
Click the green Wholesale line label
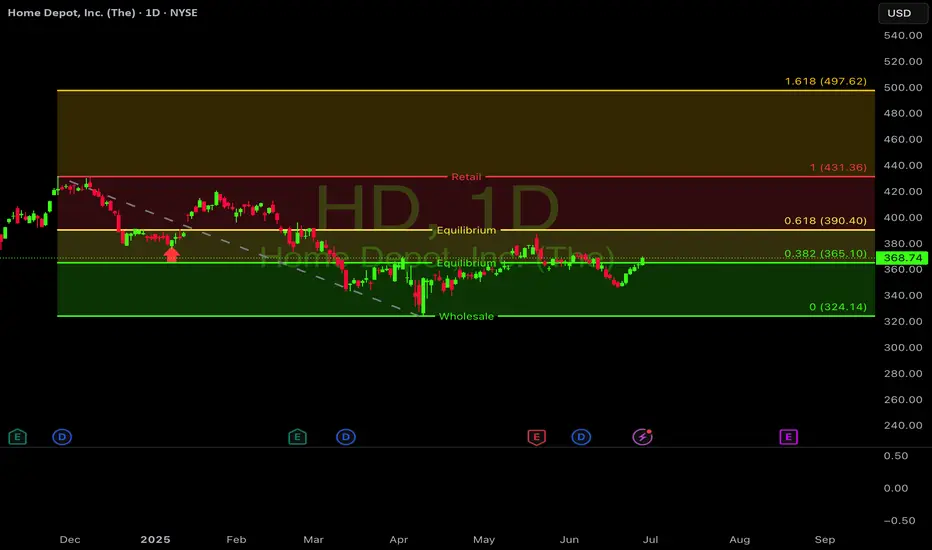(x=466, y=316)
